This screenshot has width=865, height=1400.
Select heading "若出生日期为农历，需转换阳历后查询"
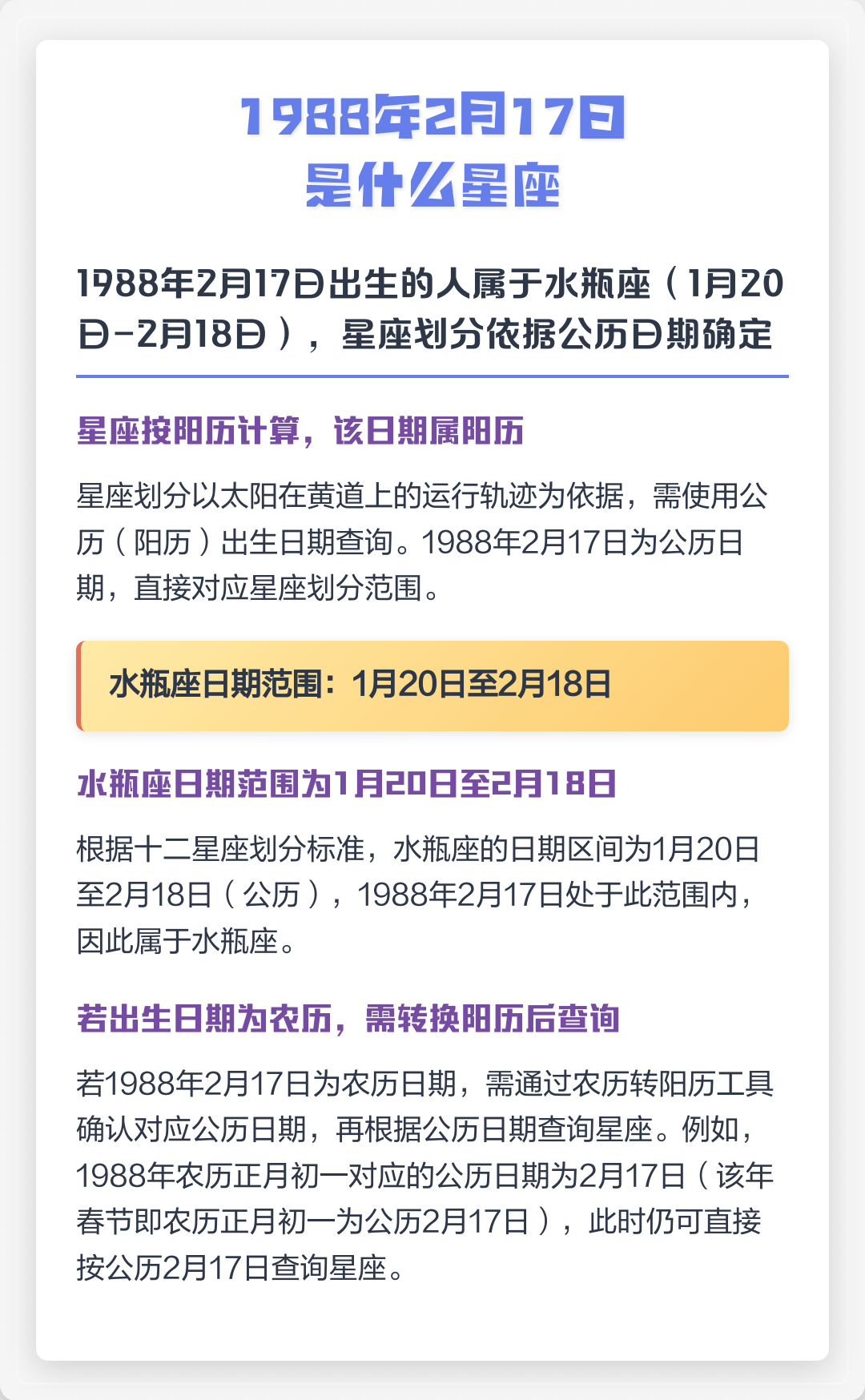click(x=348, y=1019)
